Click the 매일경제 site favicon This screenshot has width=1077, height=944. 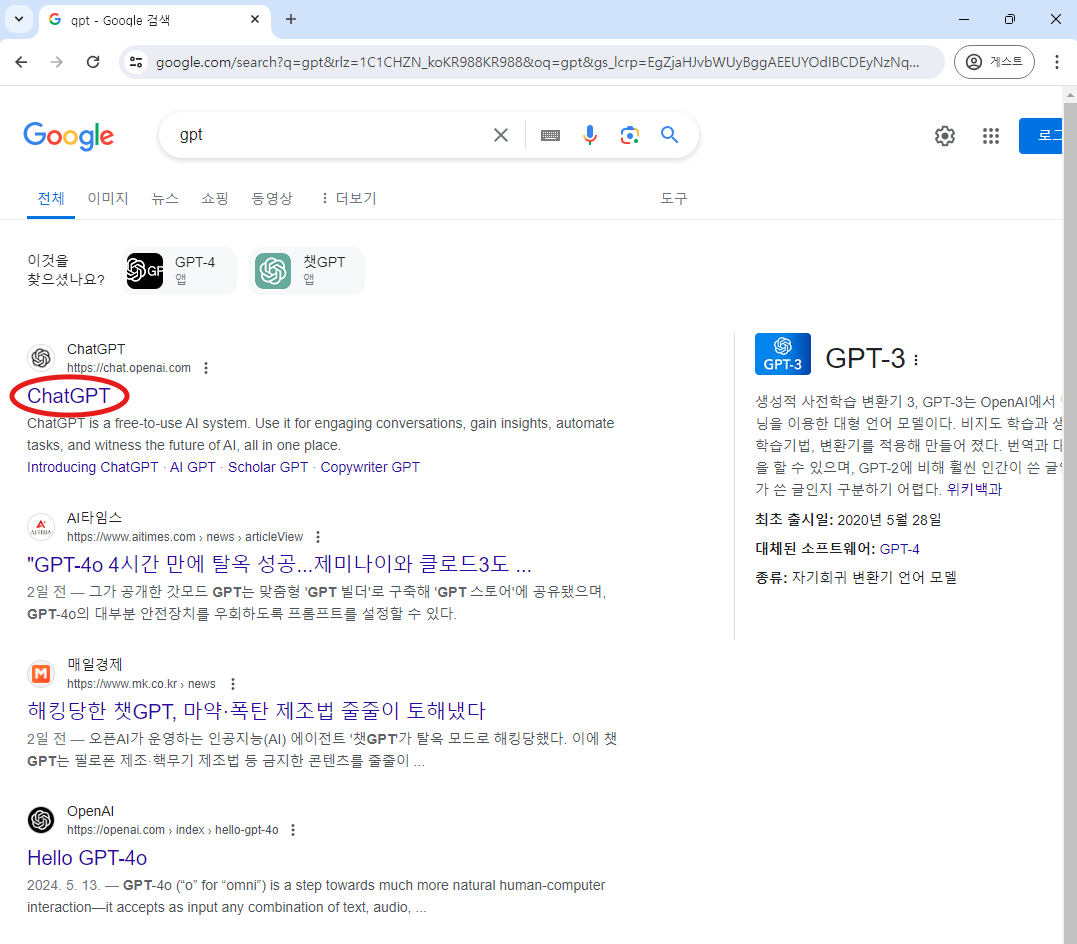click(x=41, y=674)
